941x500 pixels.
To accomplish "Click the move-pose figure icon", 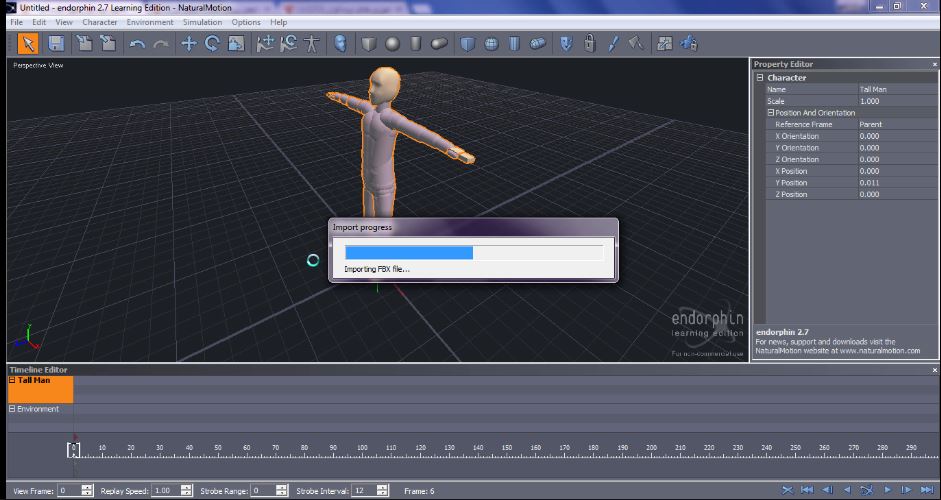I will pos(265,44).
